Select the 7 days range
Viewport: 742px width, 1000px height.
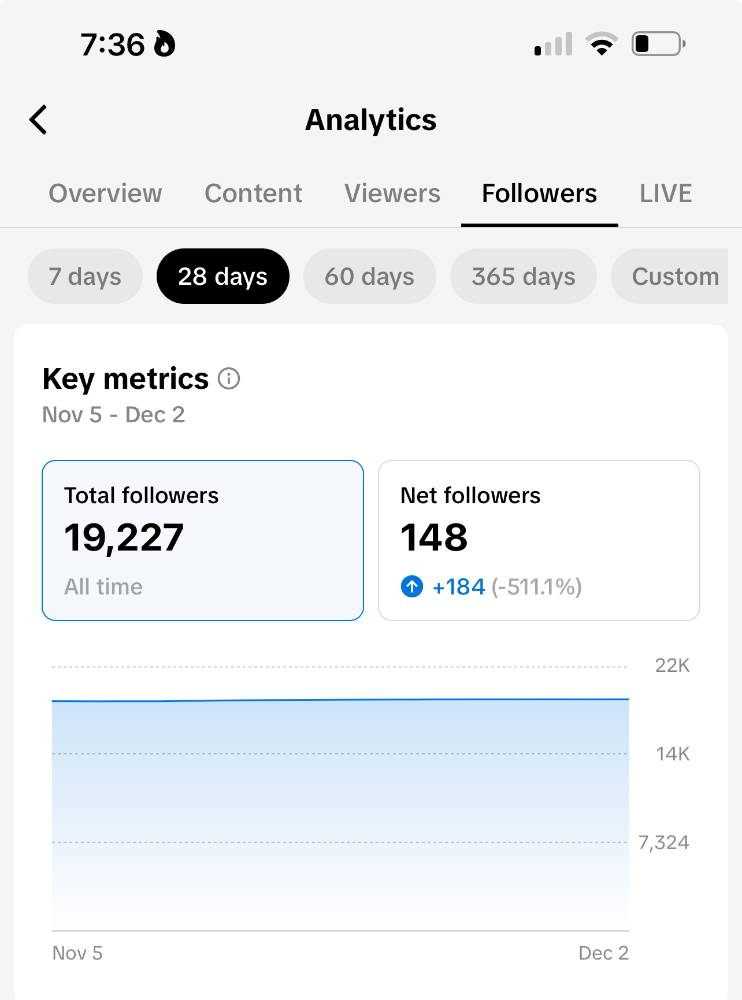85,276
